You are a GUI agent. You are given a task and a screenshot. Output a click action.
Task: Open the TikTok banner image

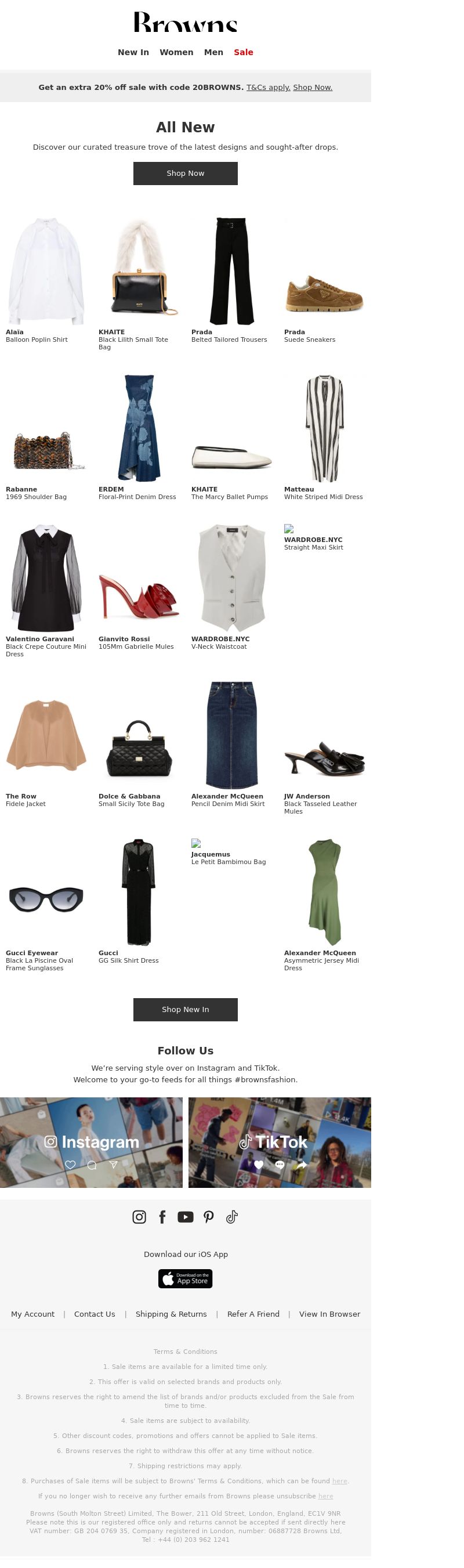click(280, 1142)
